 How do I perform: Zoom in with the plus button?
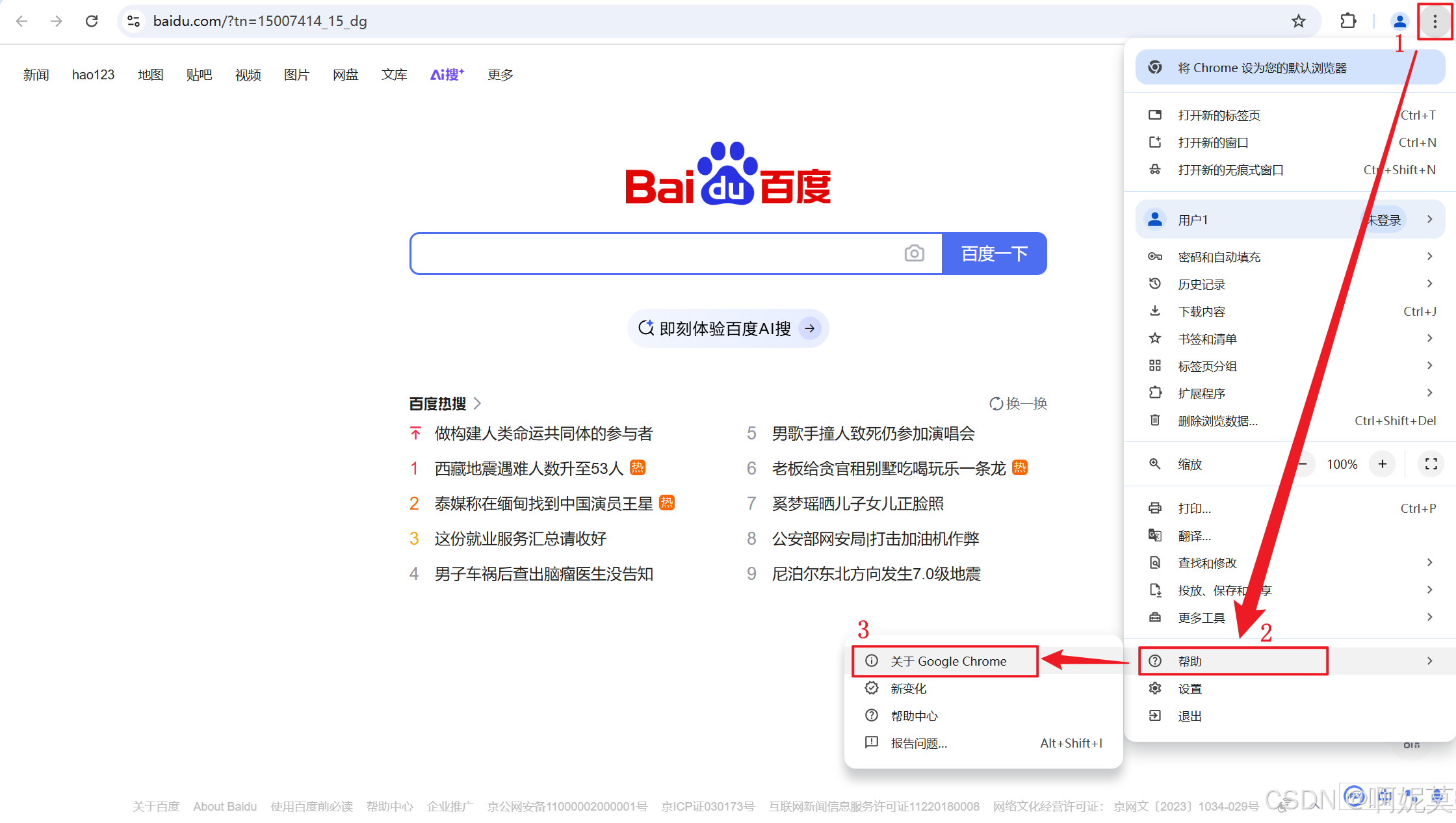coord(1383,464)
